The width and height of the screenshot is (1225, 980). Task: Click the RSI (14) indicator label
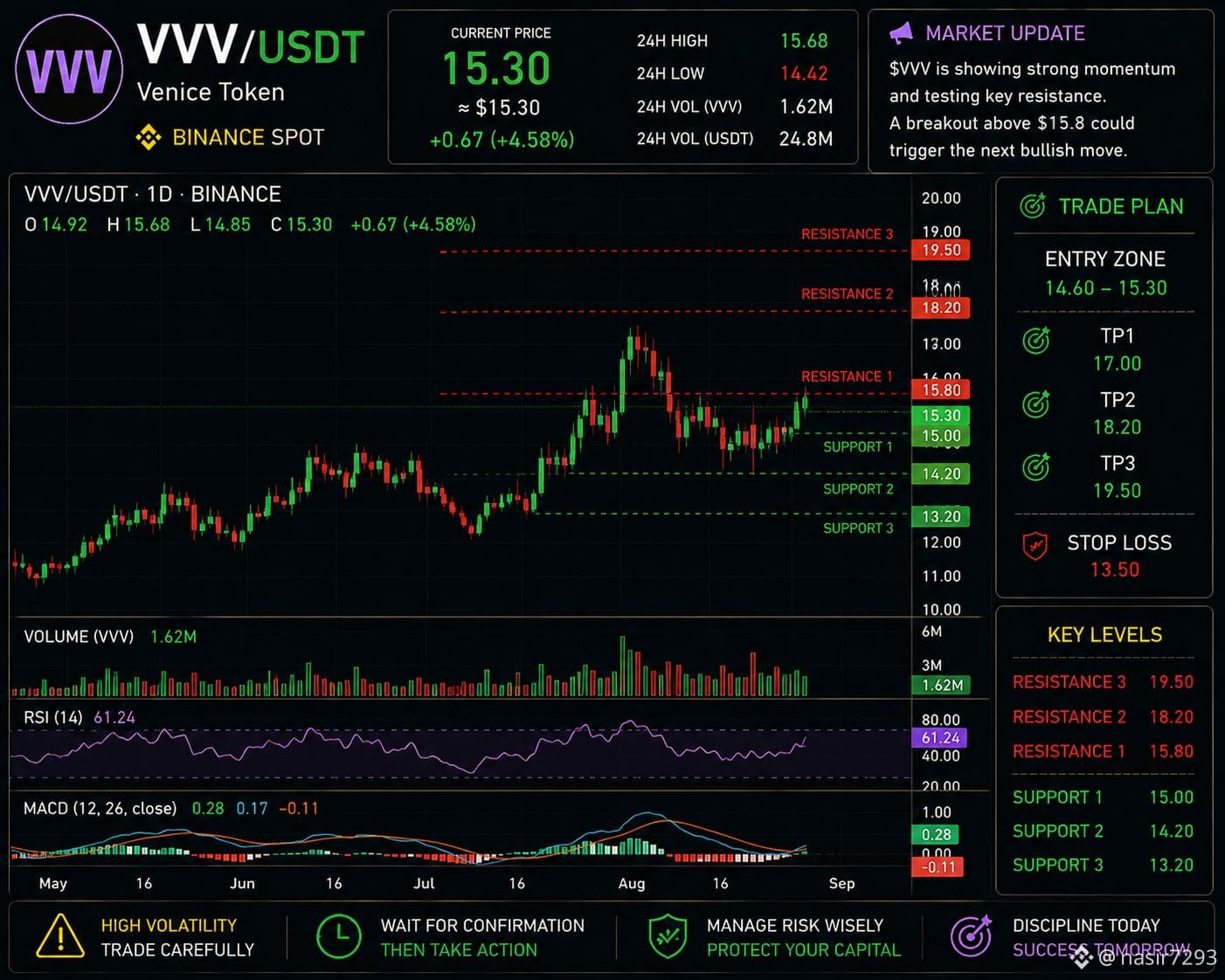[x=53, y=717]
